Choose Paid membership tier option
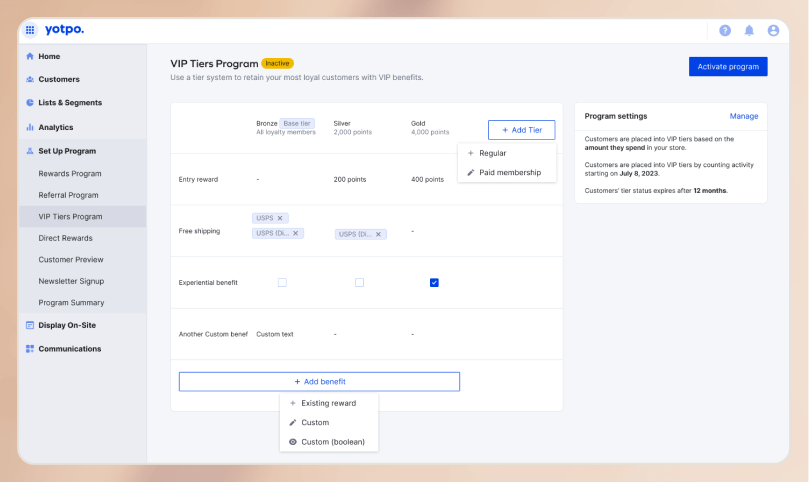 (509, 172)
